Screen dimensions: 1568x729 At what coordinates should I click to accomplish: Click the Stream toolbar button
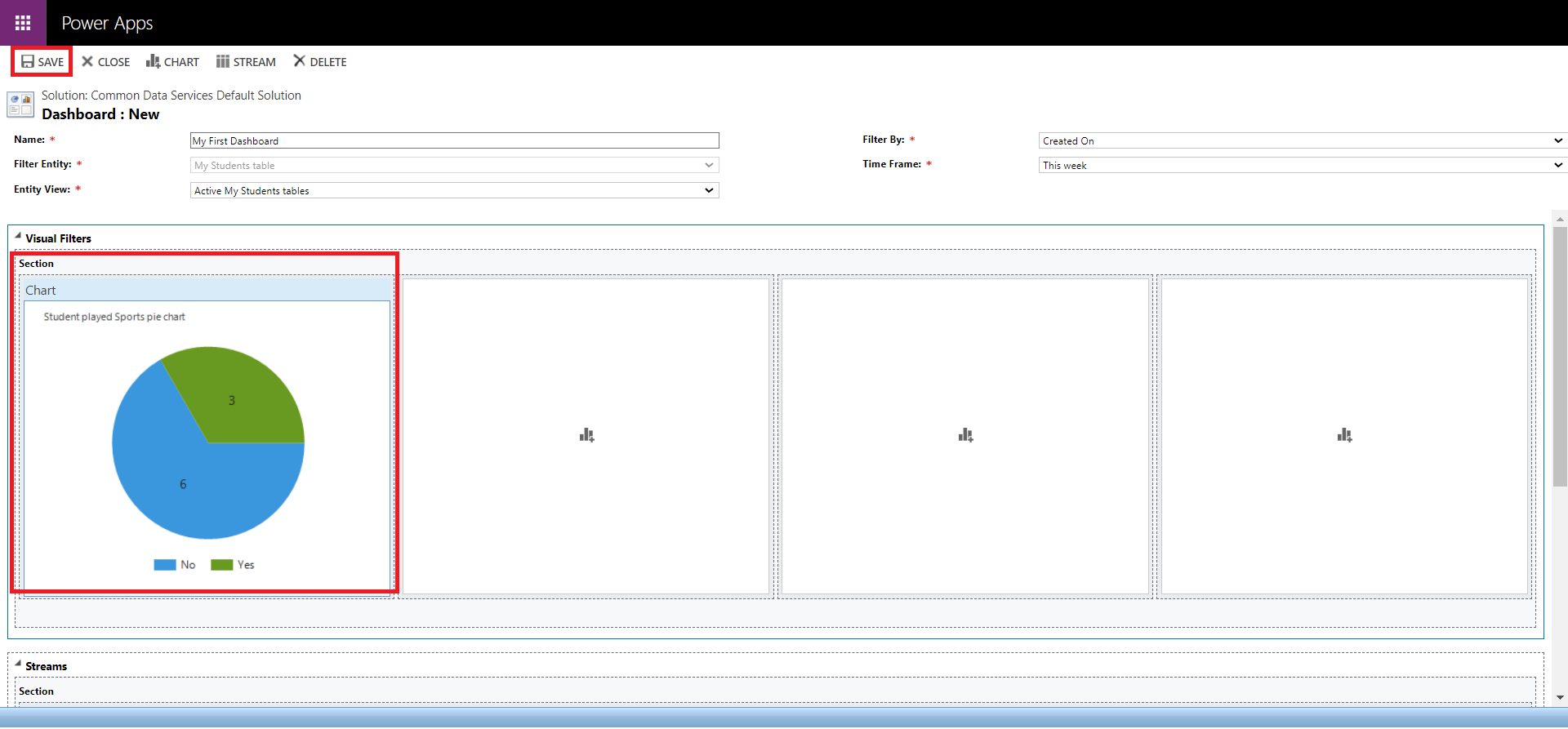246,62
